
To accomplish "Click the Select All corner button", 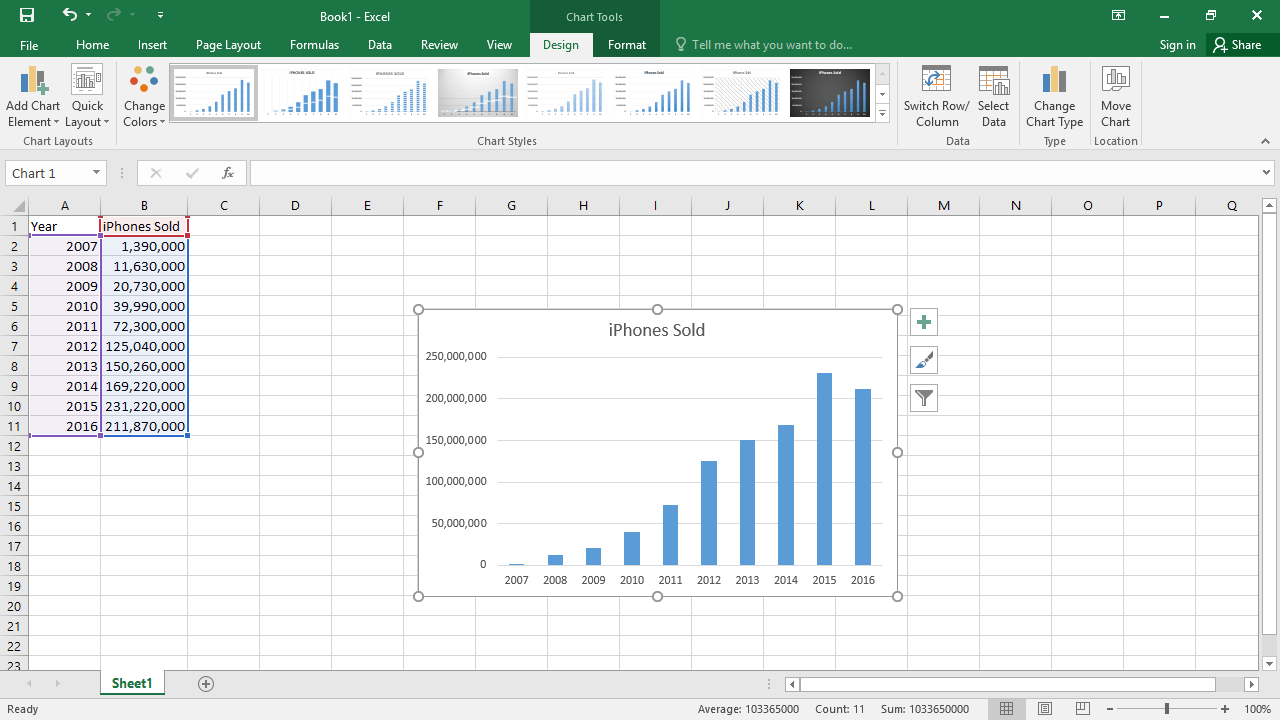I will 14,205.
